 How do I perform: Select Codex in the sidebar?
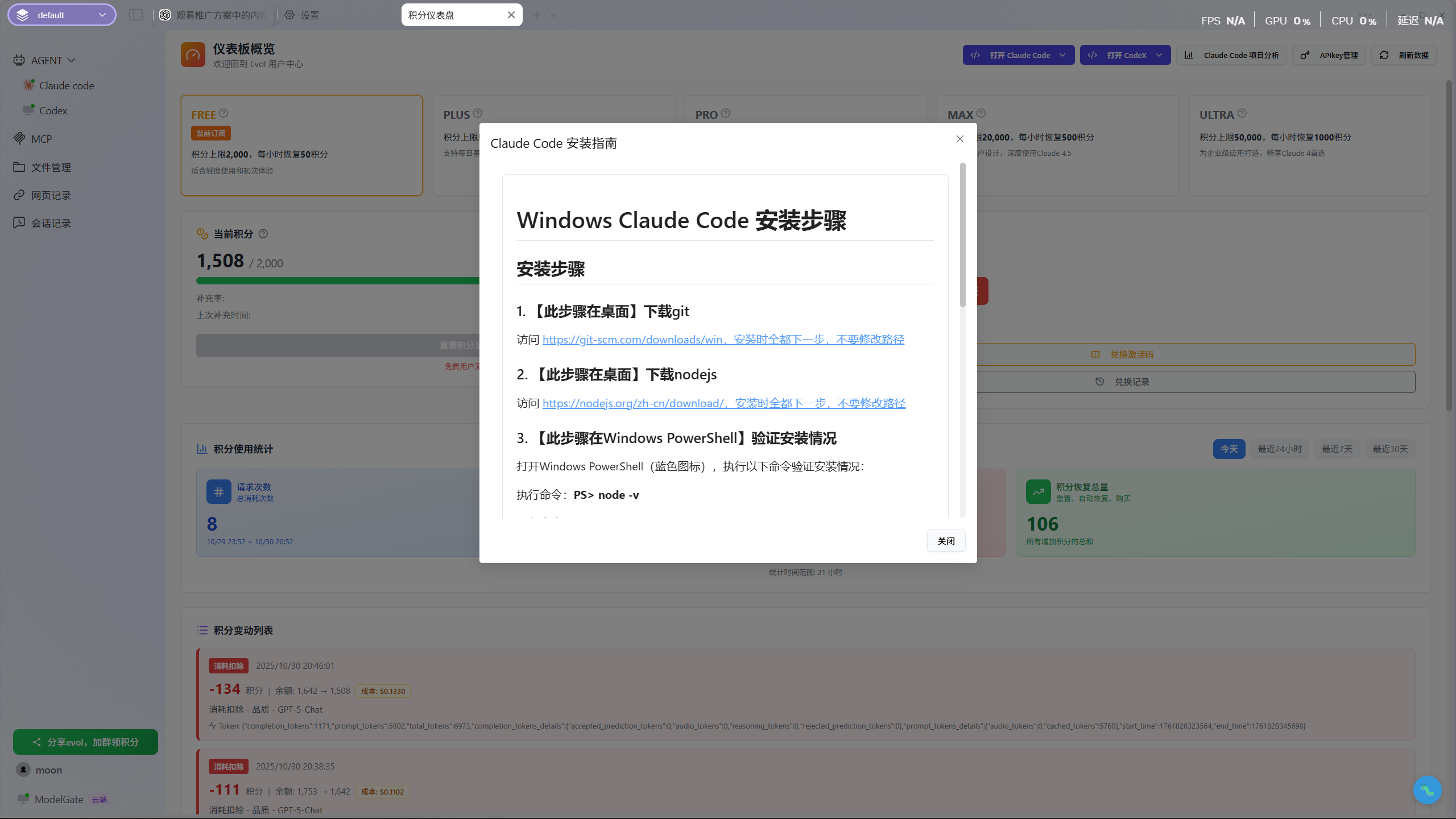[53, 110]
